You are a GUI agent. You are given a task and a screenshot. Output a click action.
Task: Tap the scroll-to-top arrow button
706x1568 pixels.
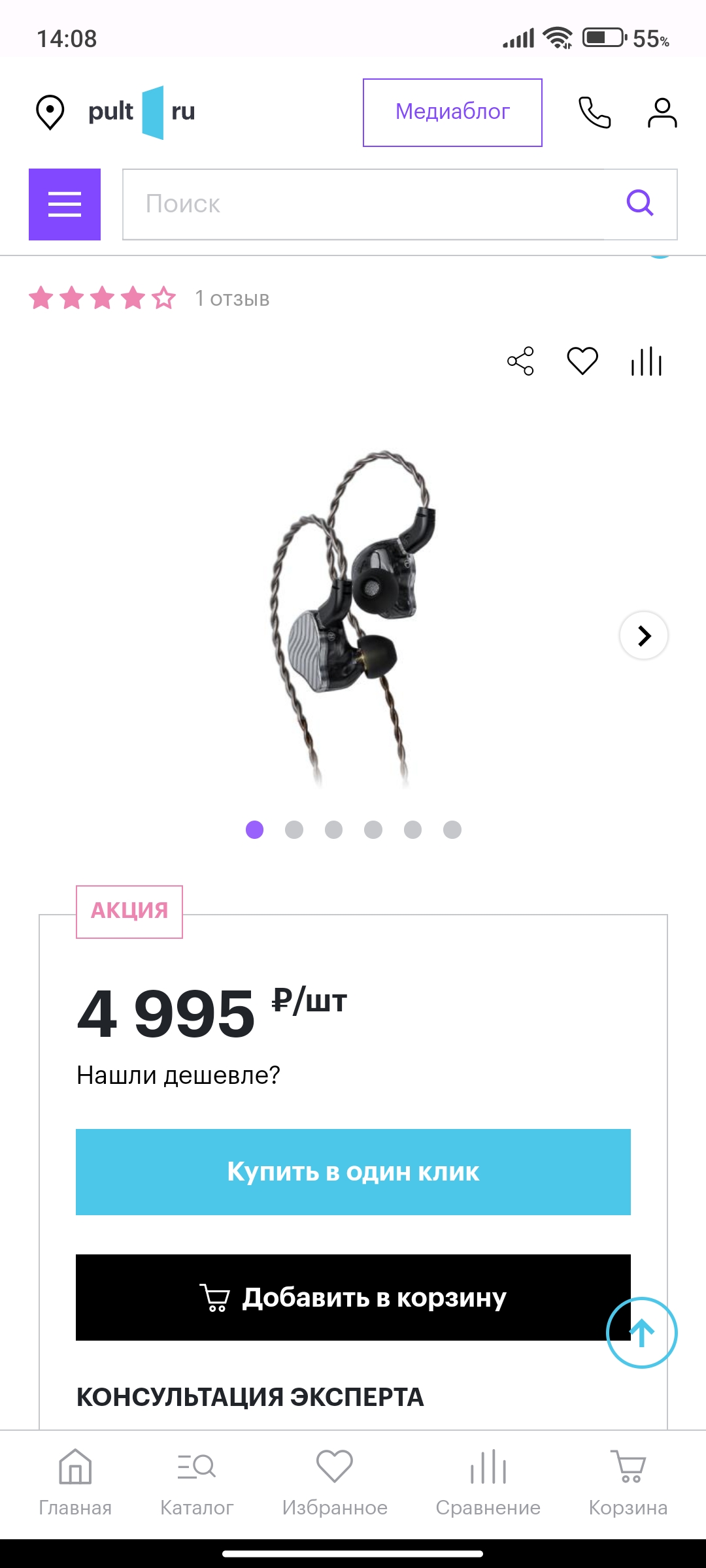tap(642, 1332)
